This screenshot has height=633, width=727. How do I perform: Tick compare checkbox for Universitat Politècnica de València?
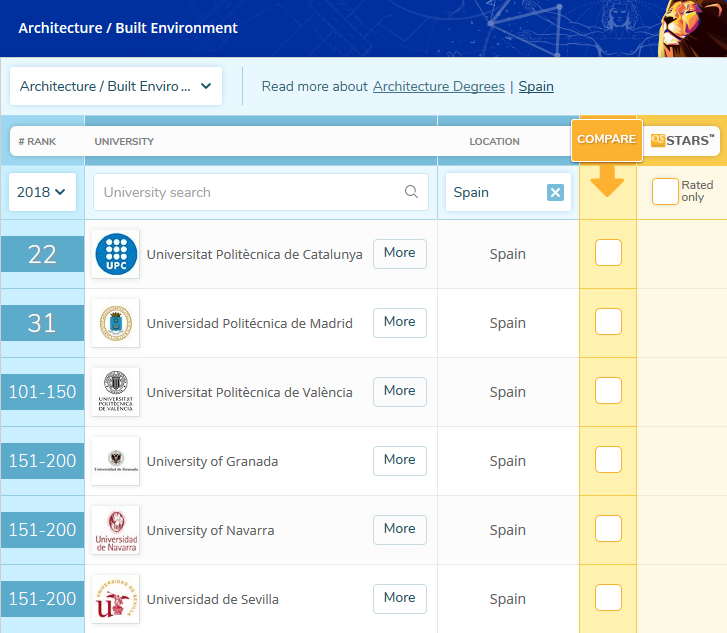tap(608, 390)
